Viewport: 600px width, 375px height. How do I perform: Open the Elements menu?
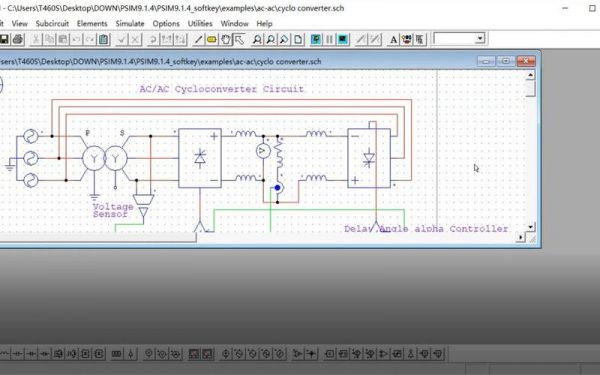coord(92,23)
